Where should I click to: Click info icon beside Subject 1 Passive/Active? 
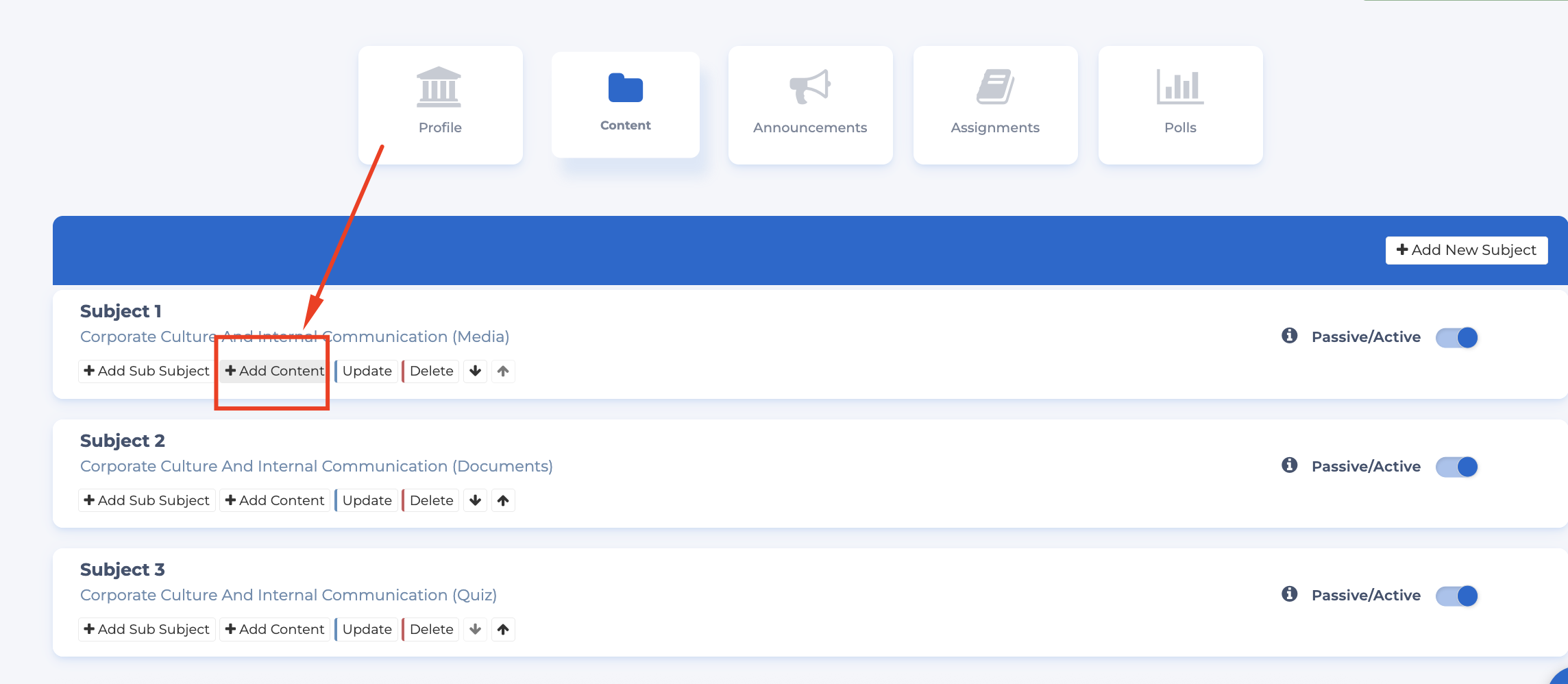tap(1289, 336)
